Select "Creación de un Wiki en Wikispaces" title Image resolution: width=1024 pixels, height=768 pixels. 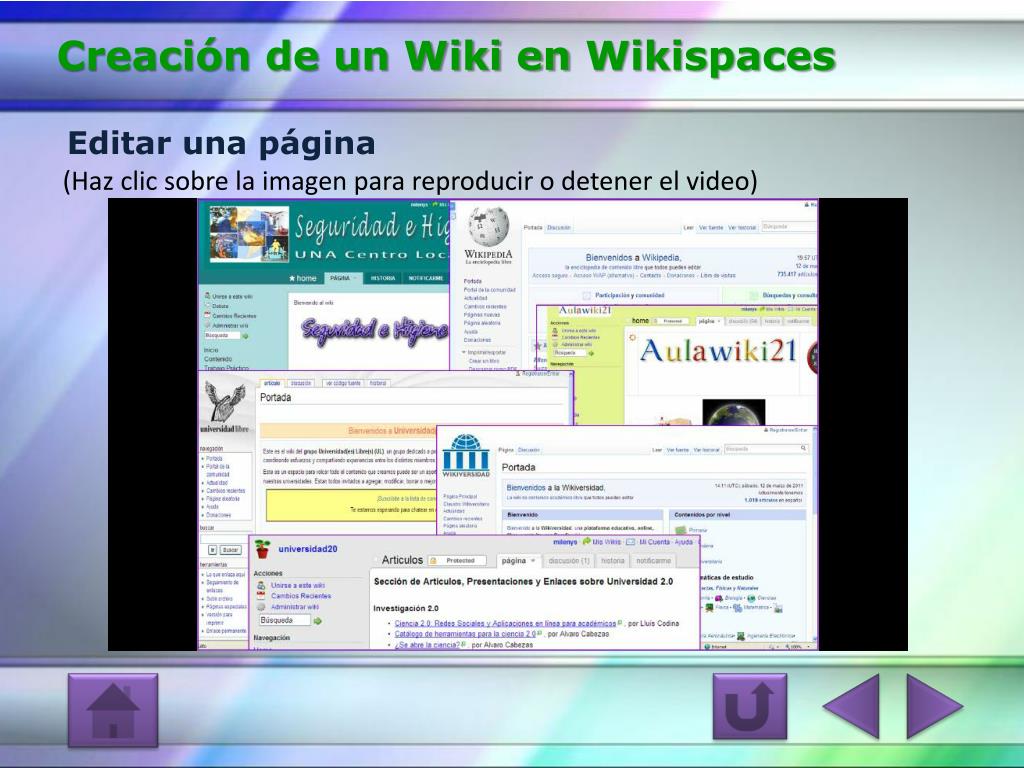pyautogui.click(x=447, y=56)
